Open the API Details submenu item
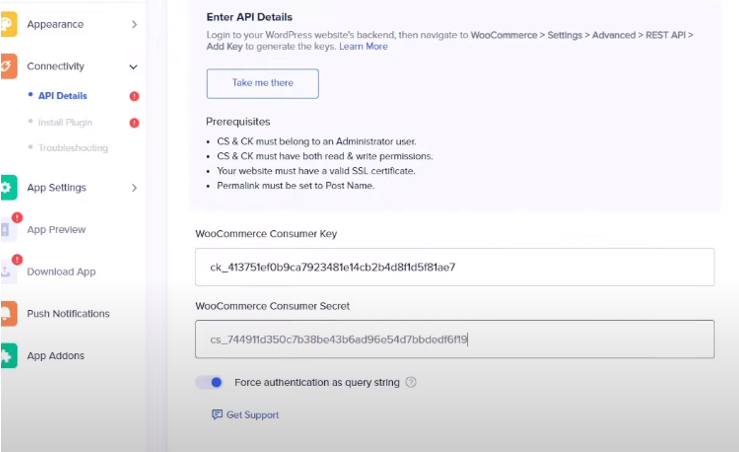Screen dimensions: 739x452 (62, 96)
